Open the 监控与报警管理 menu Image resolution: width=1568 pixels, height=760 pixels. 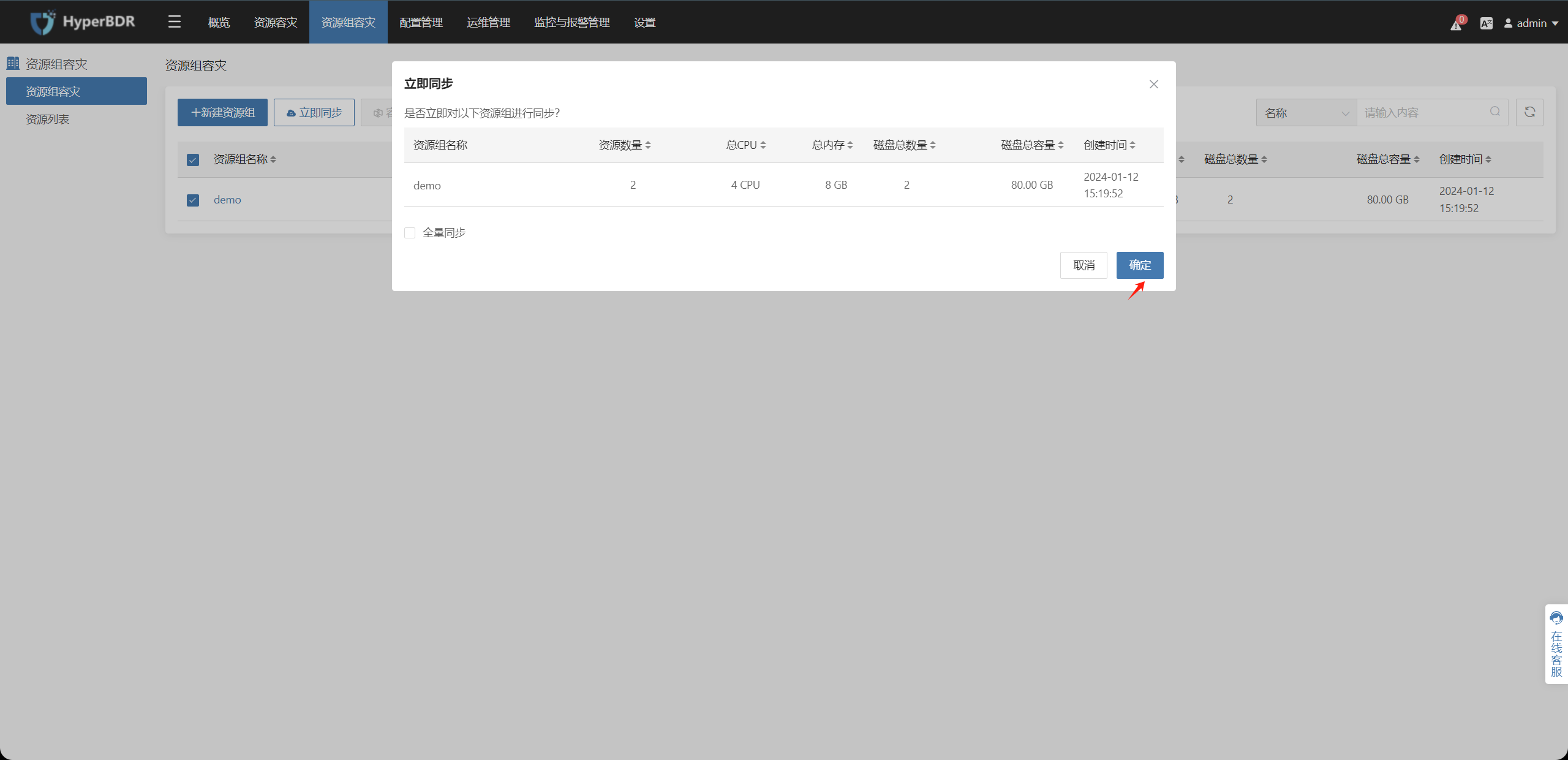pos(572,22)
